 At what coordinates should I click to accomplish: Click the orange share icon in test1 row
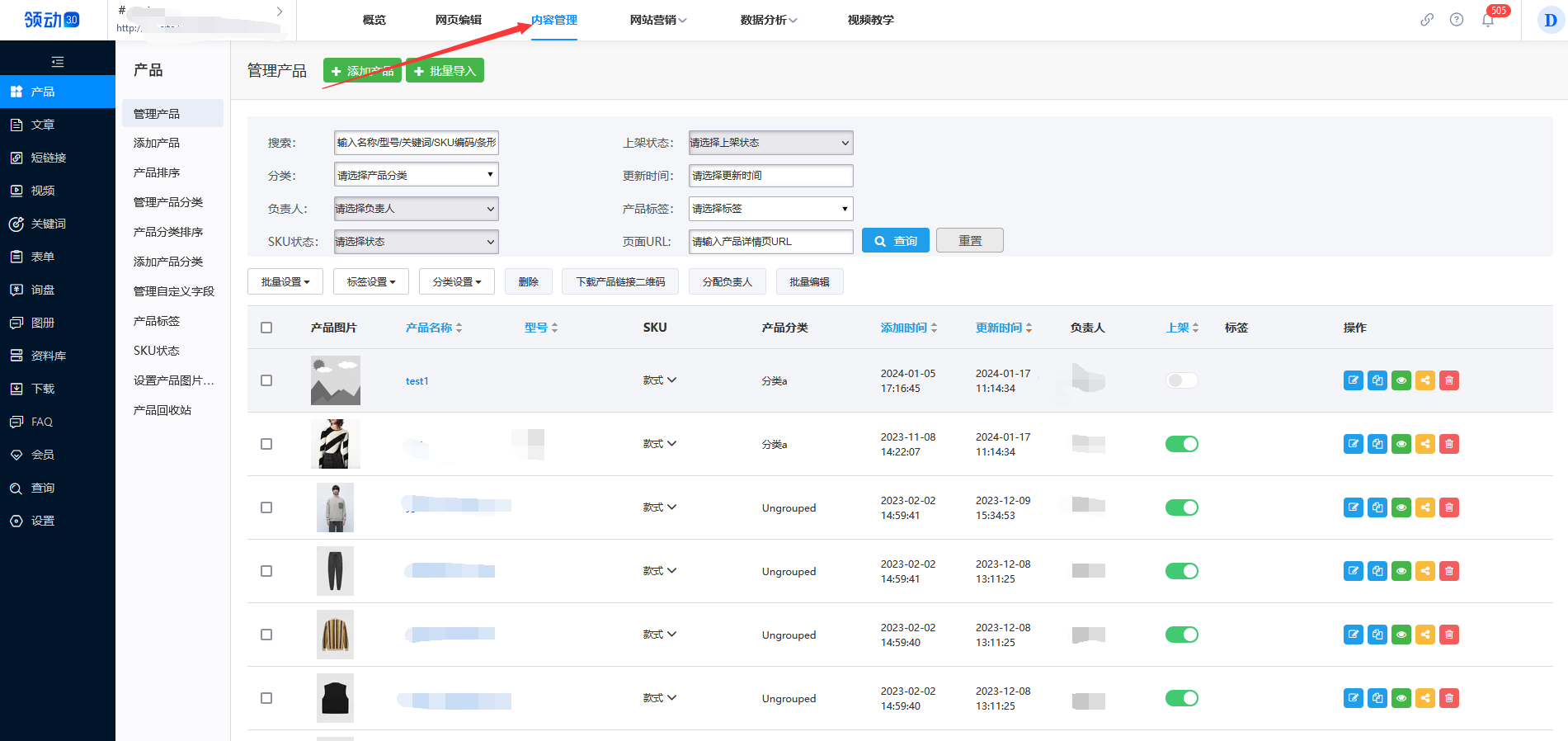click(x=1425, y=380)
